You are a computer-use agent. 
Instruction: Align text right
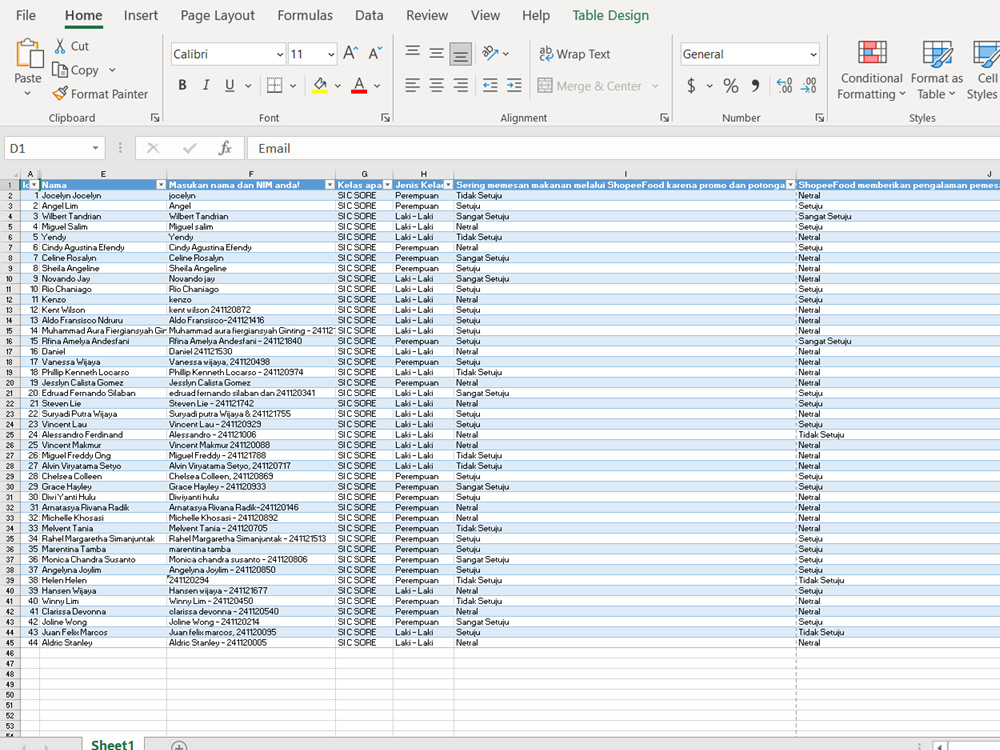tap(460, 85)
